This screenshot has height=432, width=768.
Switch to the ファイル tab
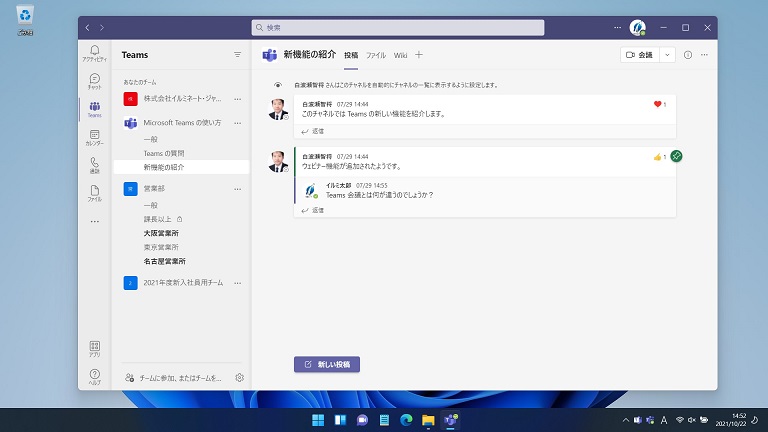376,55
